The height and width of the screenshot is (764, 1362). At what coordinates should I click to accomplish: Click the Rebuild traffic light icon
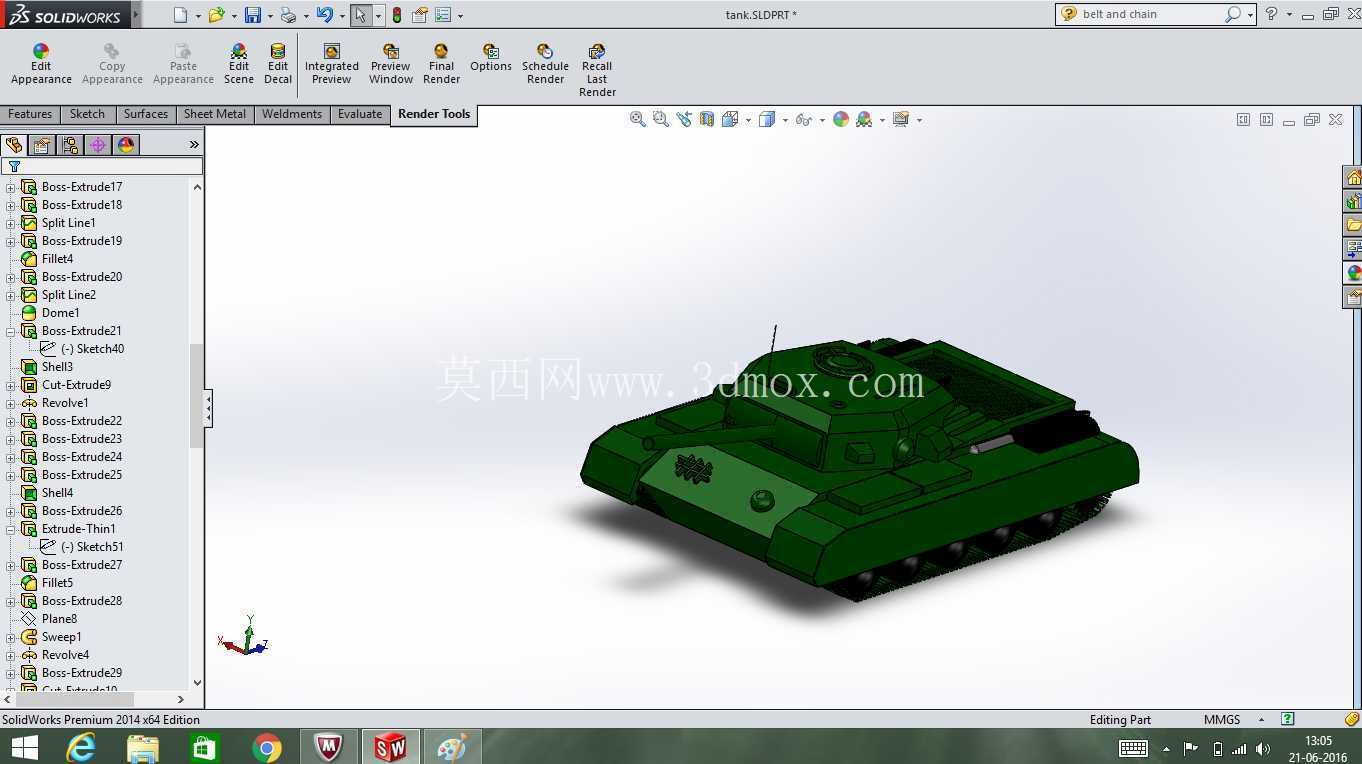click(x=397, y=15)
